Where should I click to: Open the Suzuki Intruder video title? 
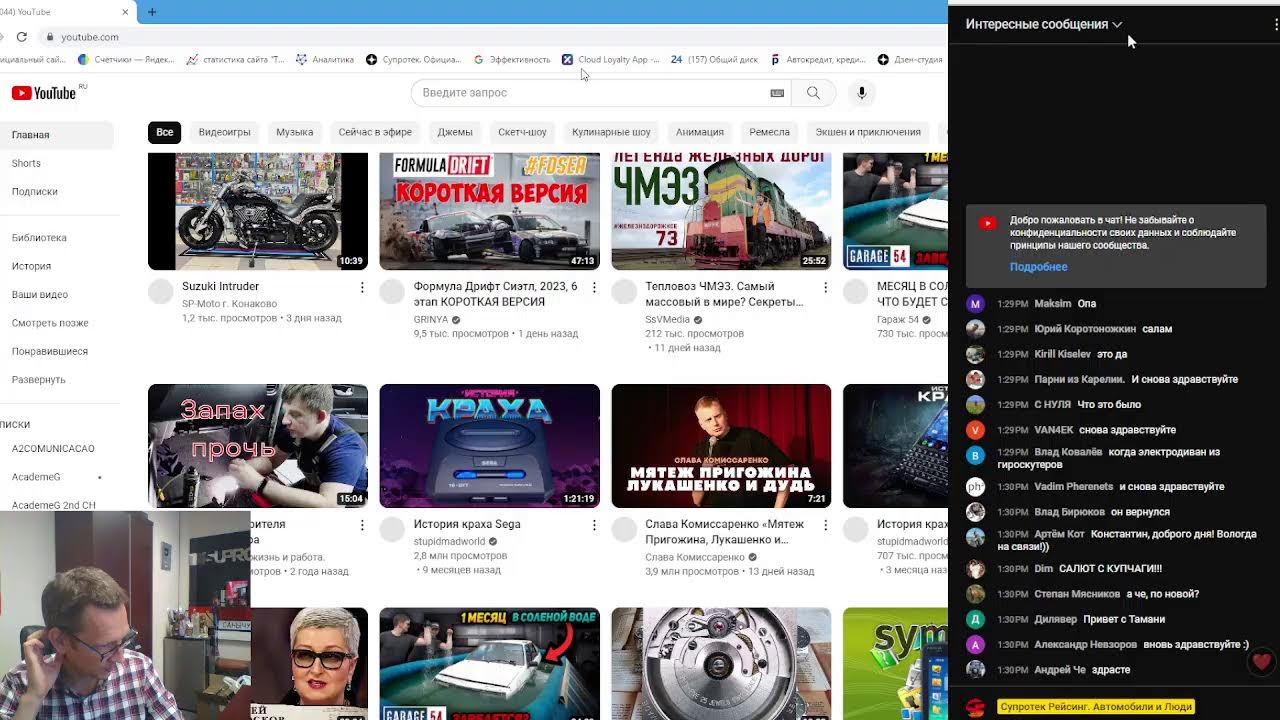point(220,286)
